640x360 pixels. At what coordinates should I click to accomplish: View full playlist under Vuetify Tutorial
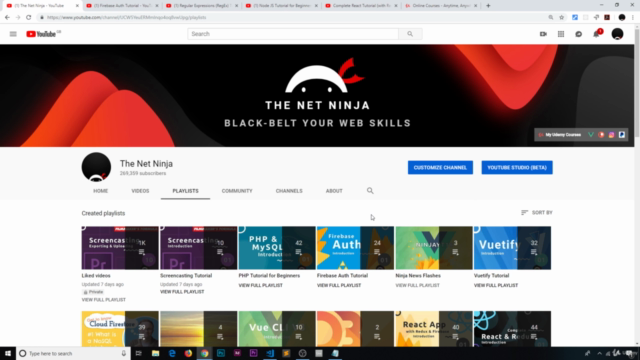point(496,285)
